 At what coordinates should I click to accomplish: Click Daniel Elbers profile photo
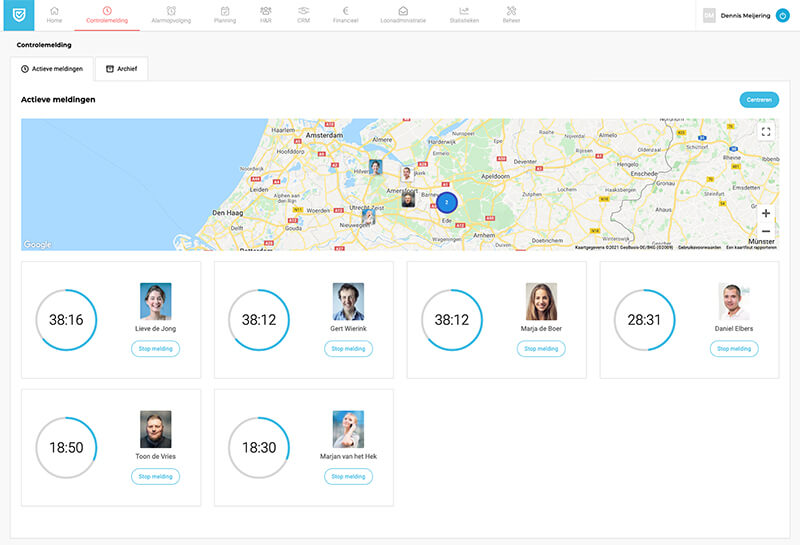pyautogui.click(x=734, y=301)
